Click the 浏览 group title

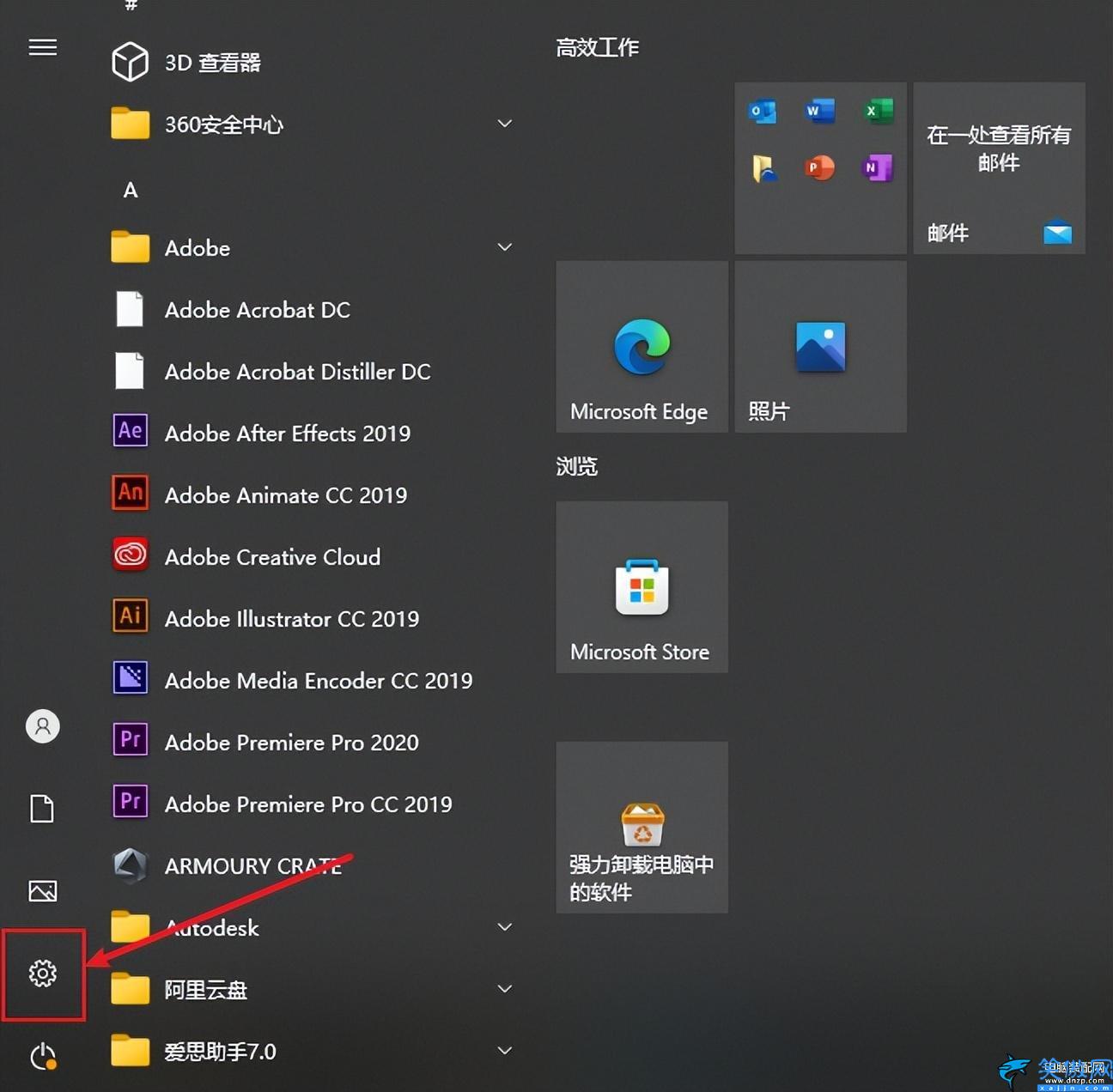point(576,466)
